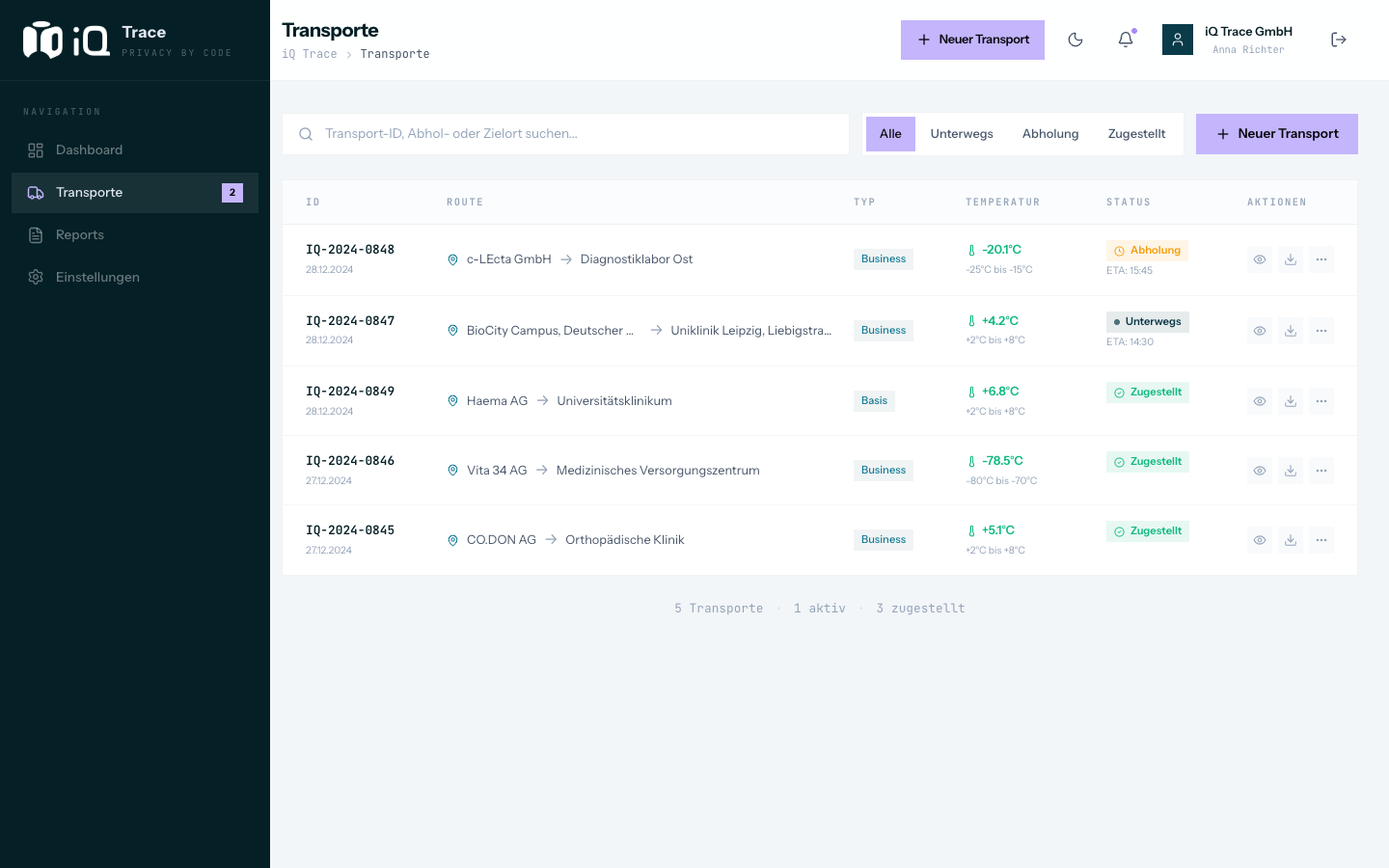This screenshot has height=868, width=1389.
Task: Click transport ID IQ-2024-0846
Action: (x=350, y=461)
